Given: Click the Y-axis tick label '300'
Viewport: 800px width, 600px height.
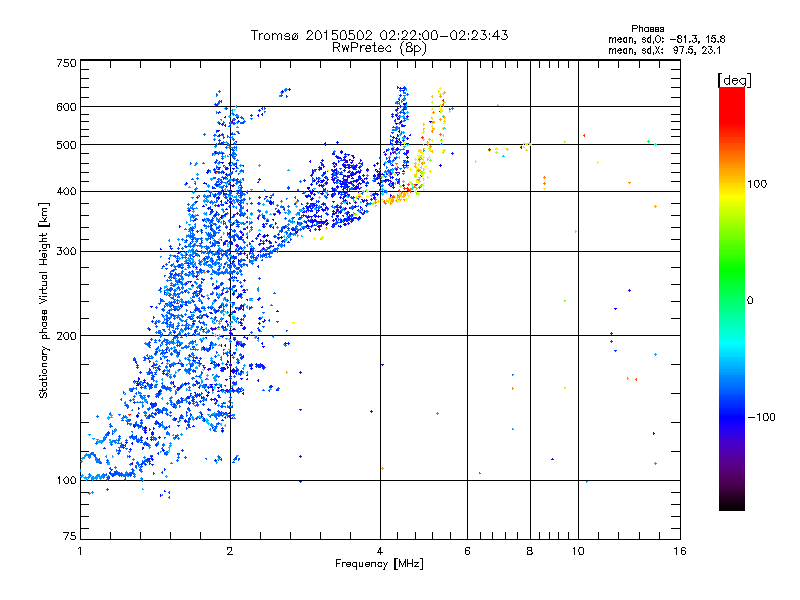Looking at the screenshot, I should [x=66, y=252].
